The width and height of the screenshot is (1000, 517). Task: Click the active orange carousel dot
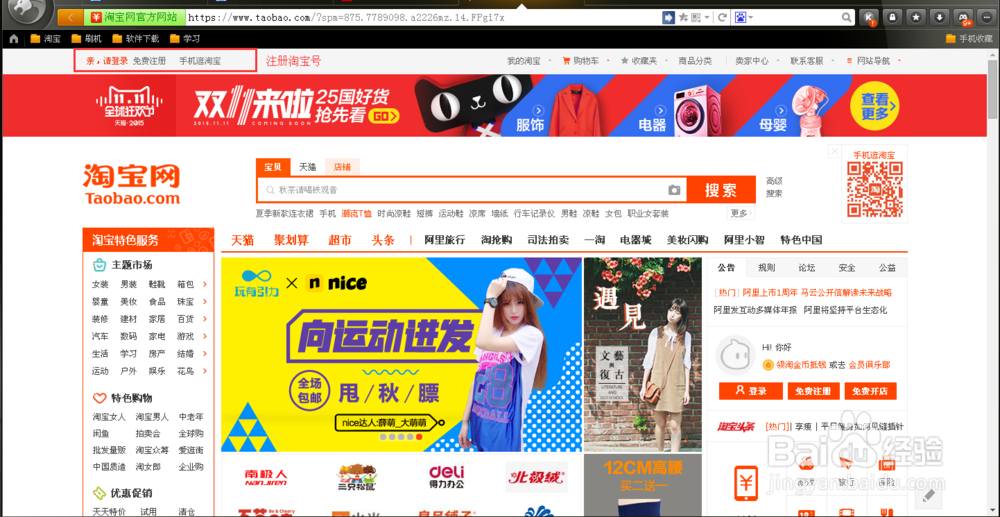(x=419, y=437)
